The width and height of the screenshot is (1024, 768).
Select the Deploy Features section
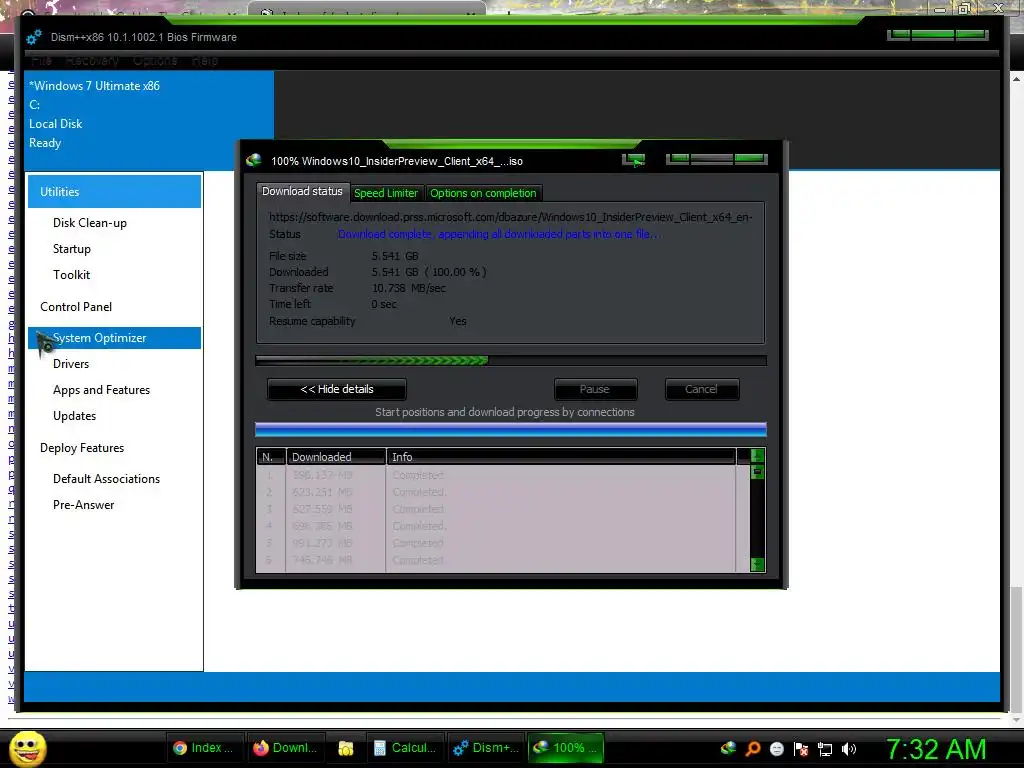pos(82,448)
